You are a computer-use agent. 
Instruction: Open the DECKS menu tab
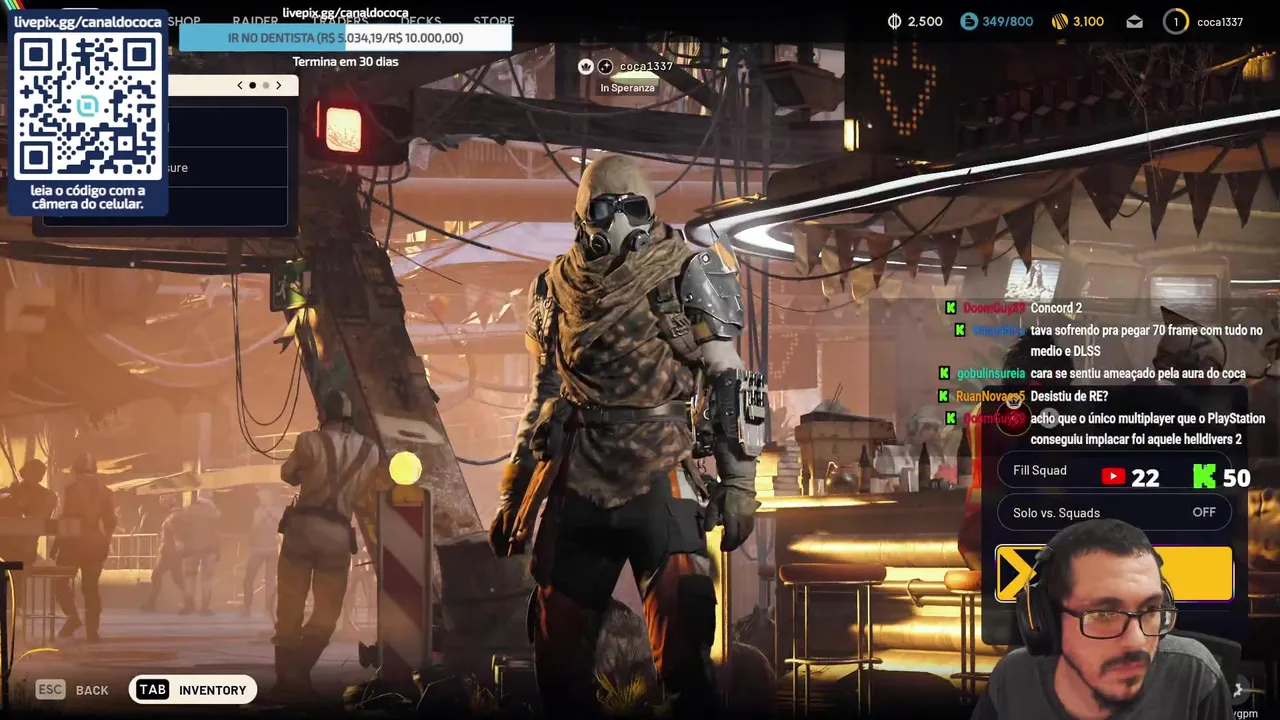coord(421,21)
